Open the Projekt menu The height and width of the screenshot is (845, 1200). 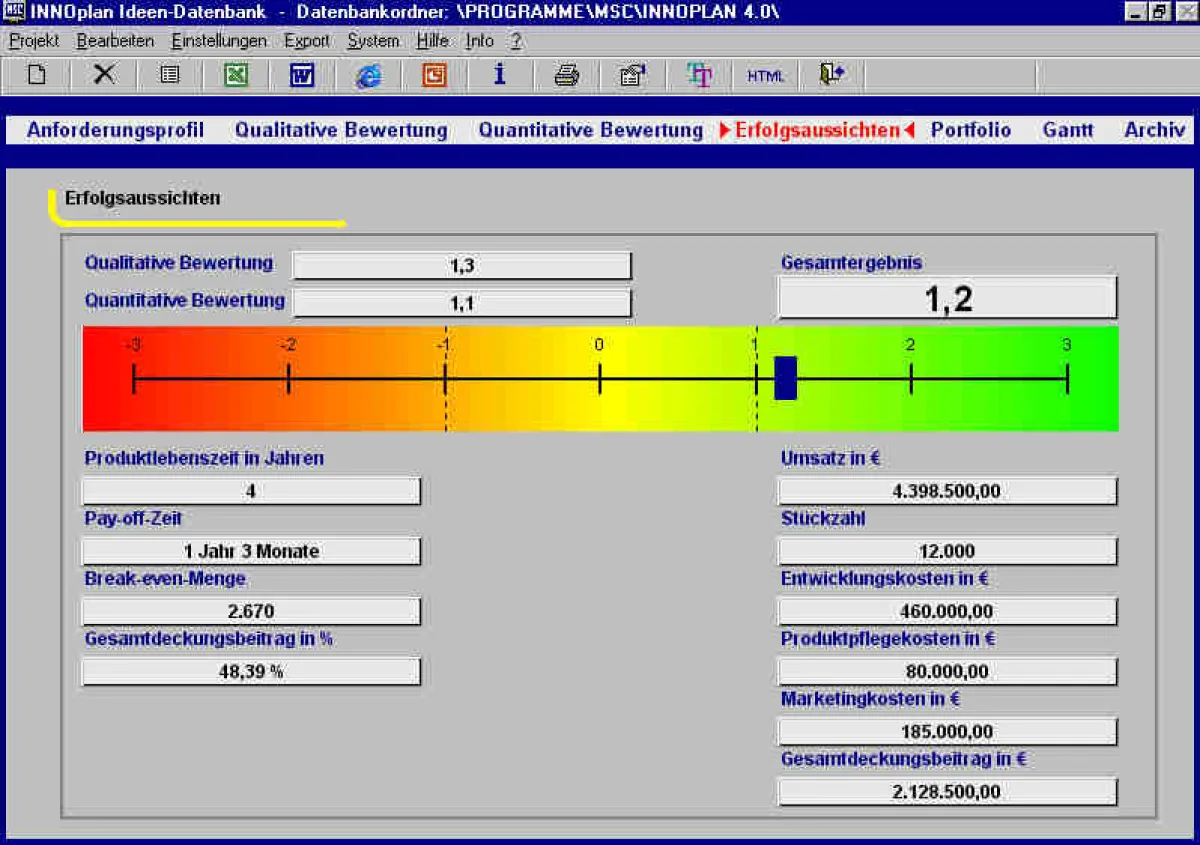click(x=33, y=41)
